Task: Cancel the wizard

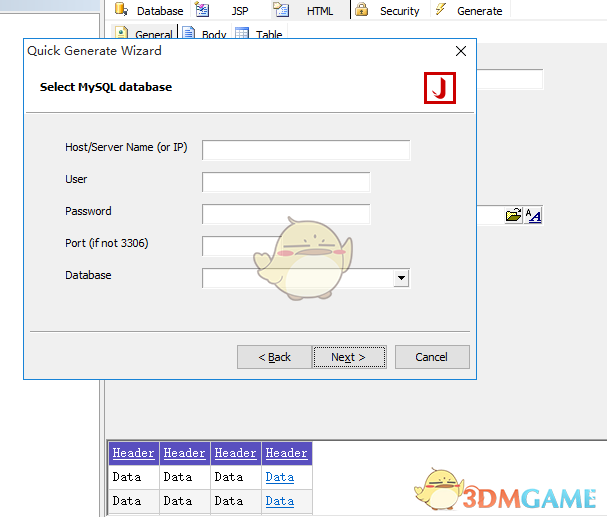Action: tap(432, 357)
